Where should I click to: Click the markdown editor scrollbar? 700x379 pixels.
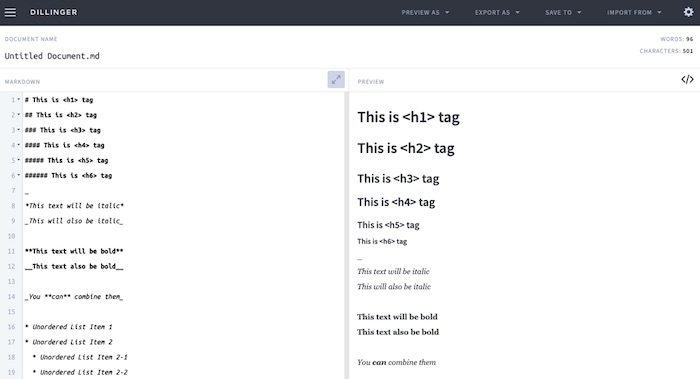[x=346, y=235]
